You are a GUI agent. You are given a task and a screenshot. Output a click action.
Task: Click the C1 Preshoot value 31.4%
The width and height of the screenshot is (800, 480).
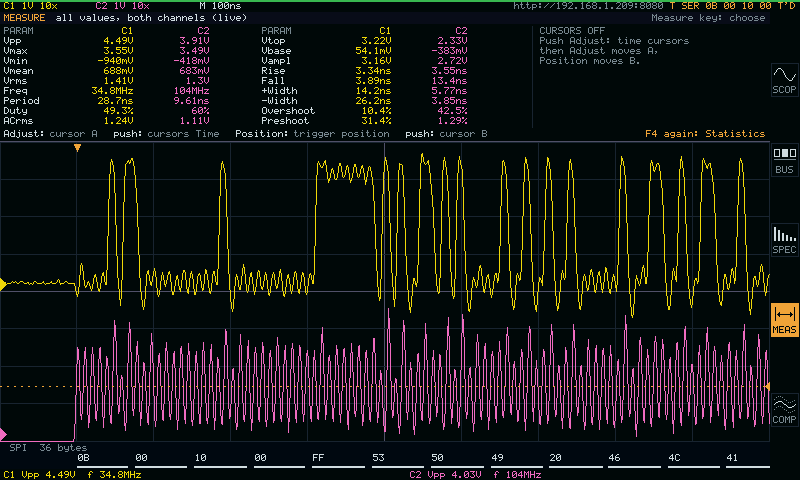coord(376,121)
